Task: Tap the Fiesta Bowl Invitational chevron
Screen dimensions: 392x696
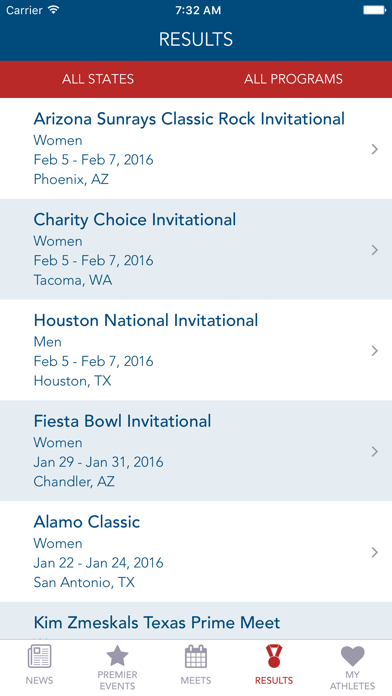Action: click(x=375, y=451)
